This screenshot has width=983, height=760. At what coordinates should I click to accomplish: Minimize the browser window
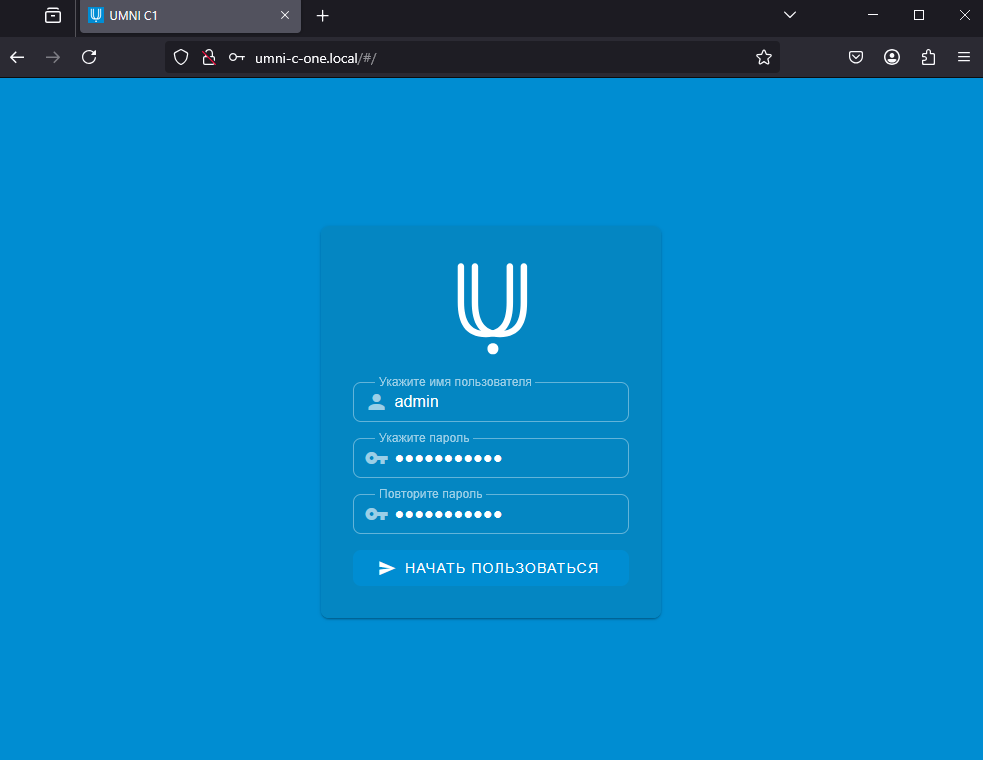click(x=873, y=15)
